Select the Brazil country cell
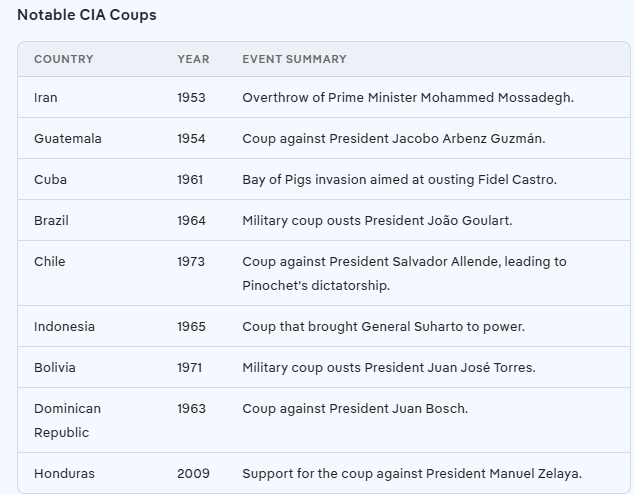The width and height of the screenshot is (634, 494). 51,220
